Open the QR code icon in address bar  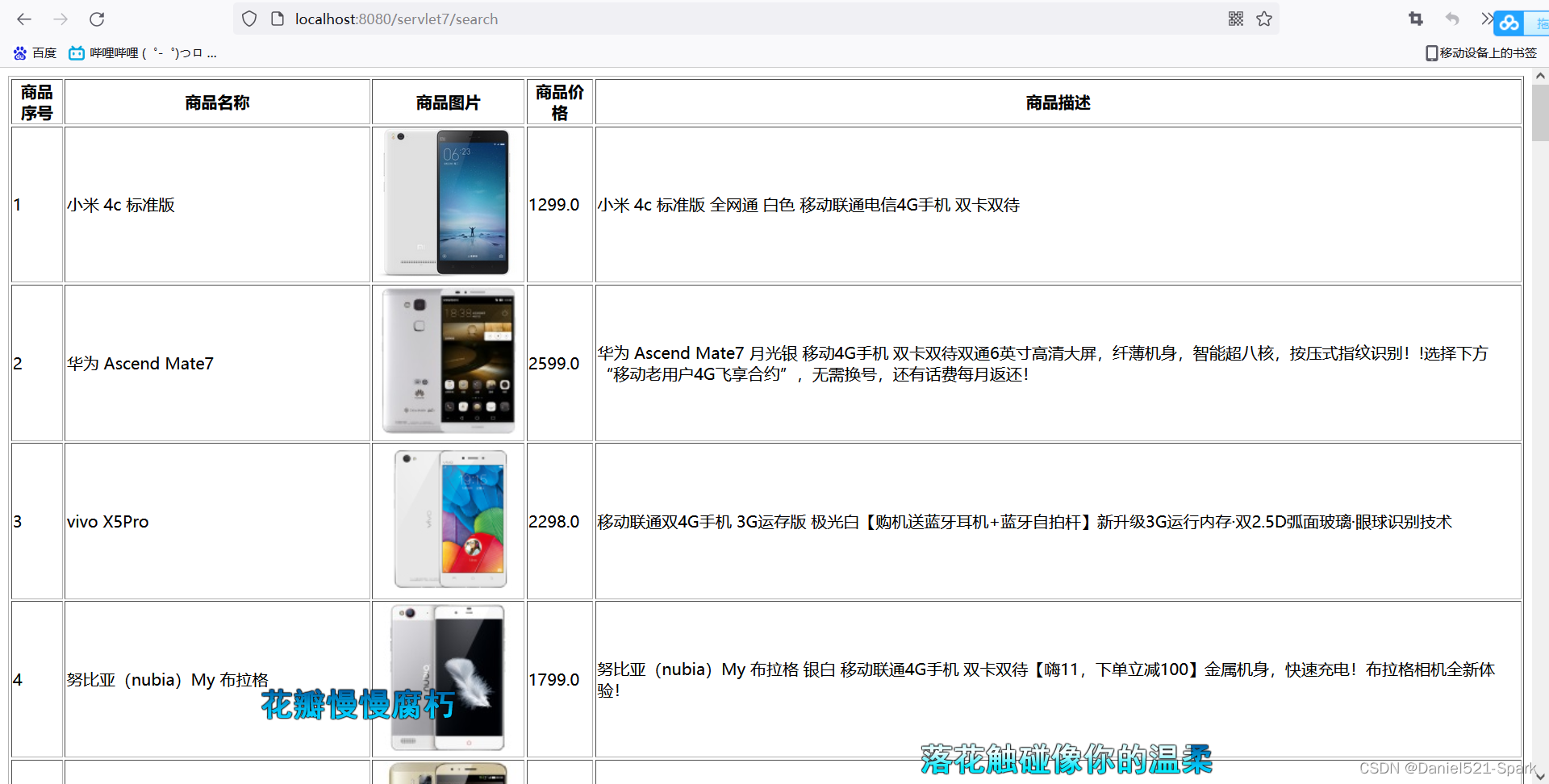(x=1236, y=19)
